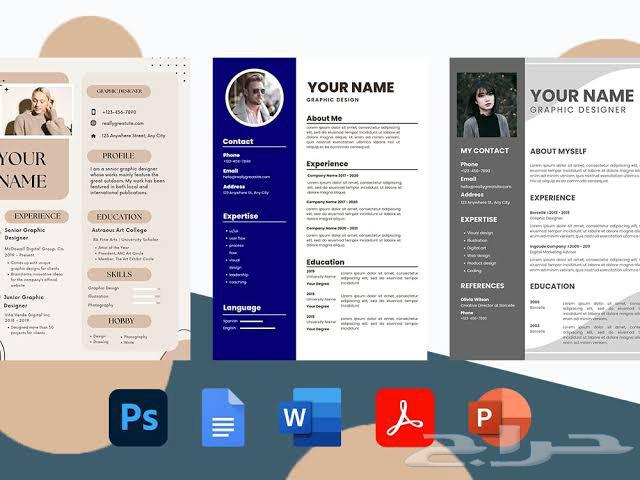Click the MY CONTACT heading
This screenshot has width=640, height=480.
[x=484, y=151]
